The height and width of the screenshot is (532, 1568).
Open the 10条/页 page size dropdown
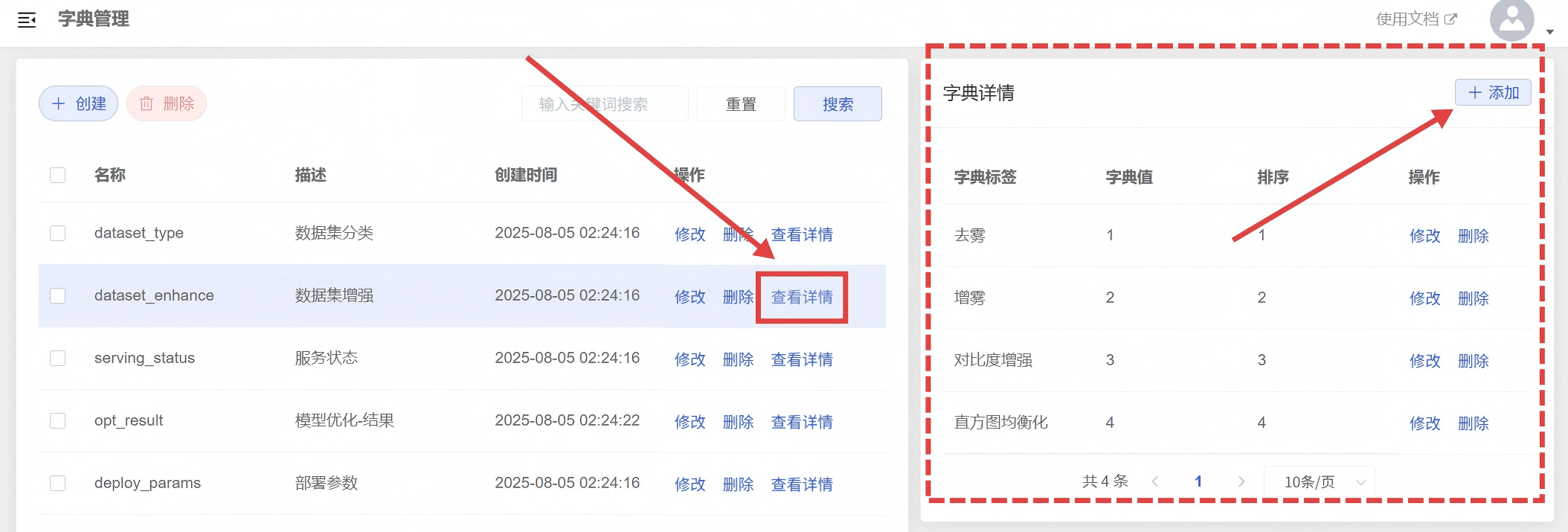[1319, 482]
